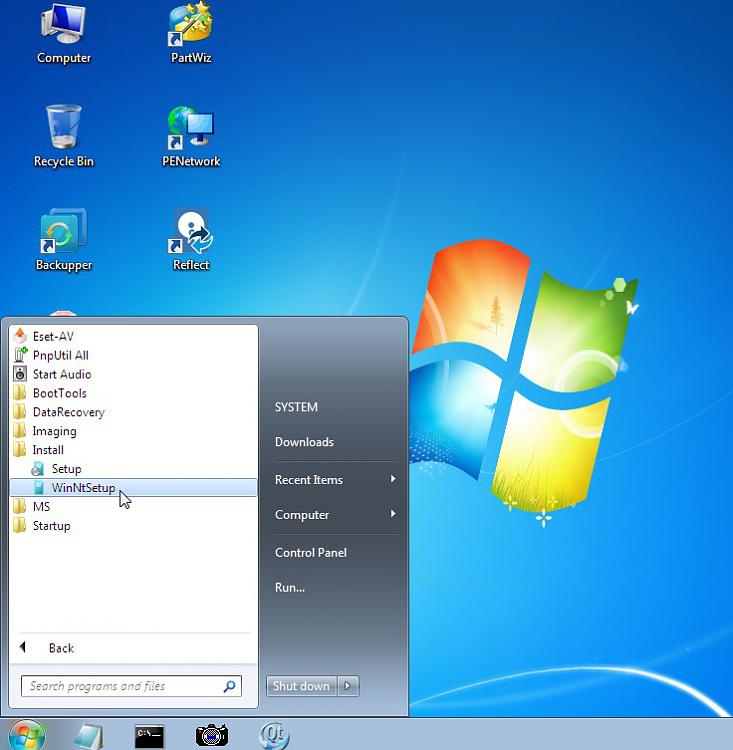733x750 pixels.
Task: Open the DataRecovery folder
Action: pos(133,412)
